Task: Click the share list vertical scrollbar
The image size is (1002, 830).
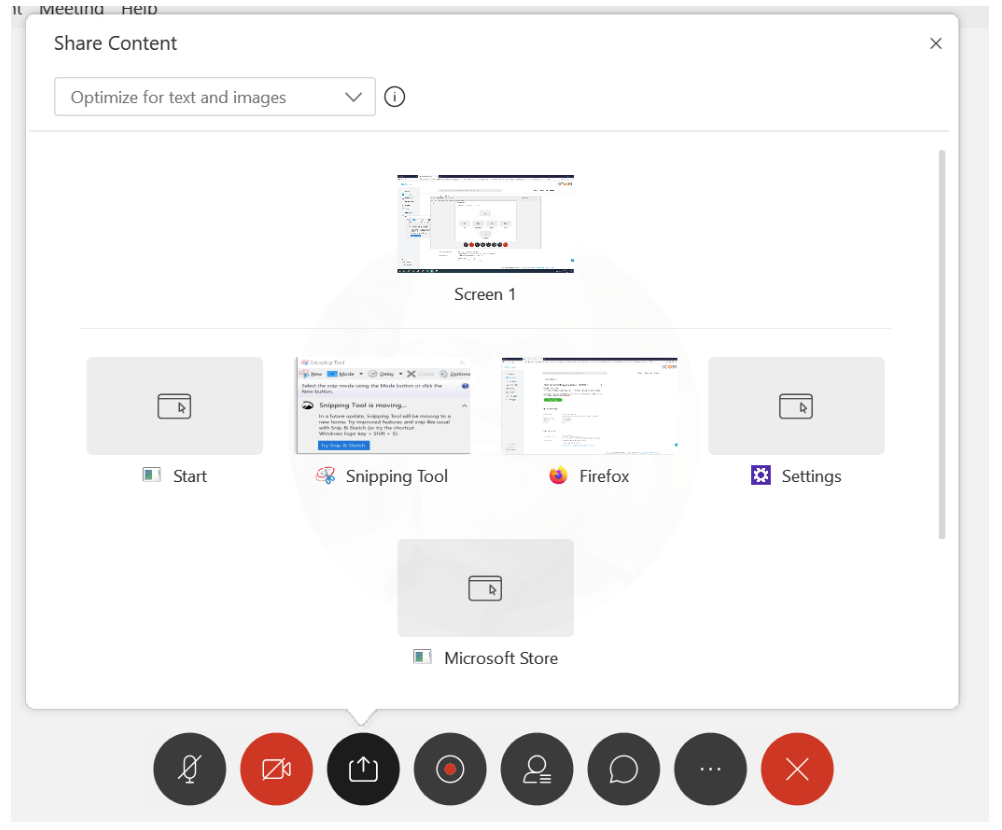Action: pyautogui.click(x=941, y=344)
